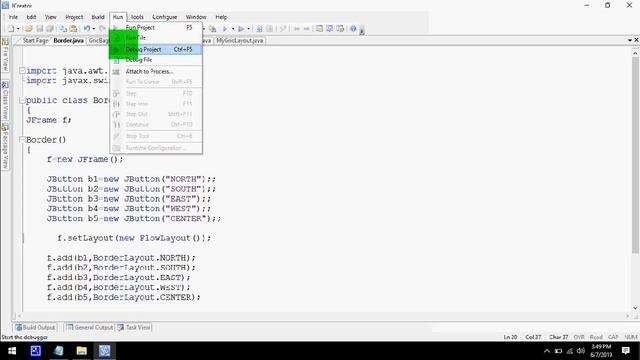Open the View menu
The height and width of the screenshot is (360, 640).
click(51, 17)
